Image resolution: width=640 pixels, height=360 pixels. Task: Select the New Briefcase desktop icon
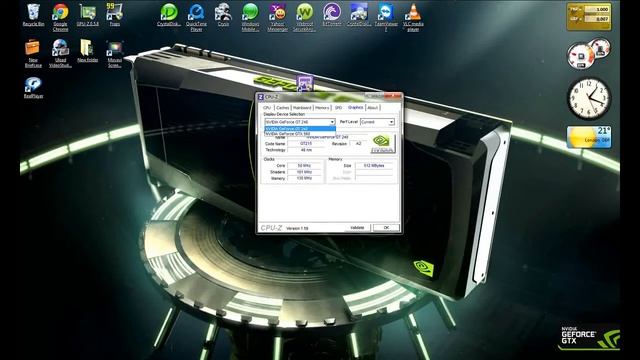click(33, 53)
